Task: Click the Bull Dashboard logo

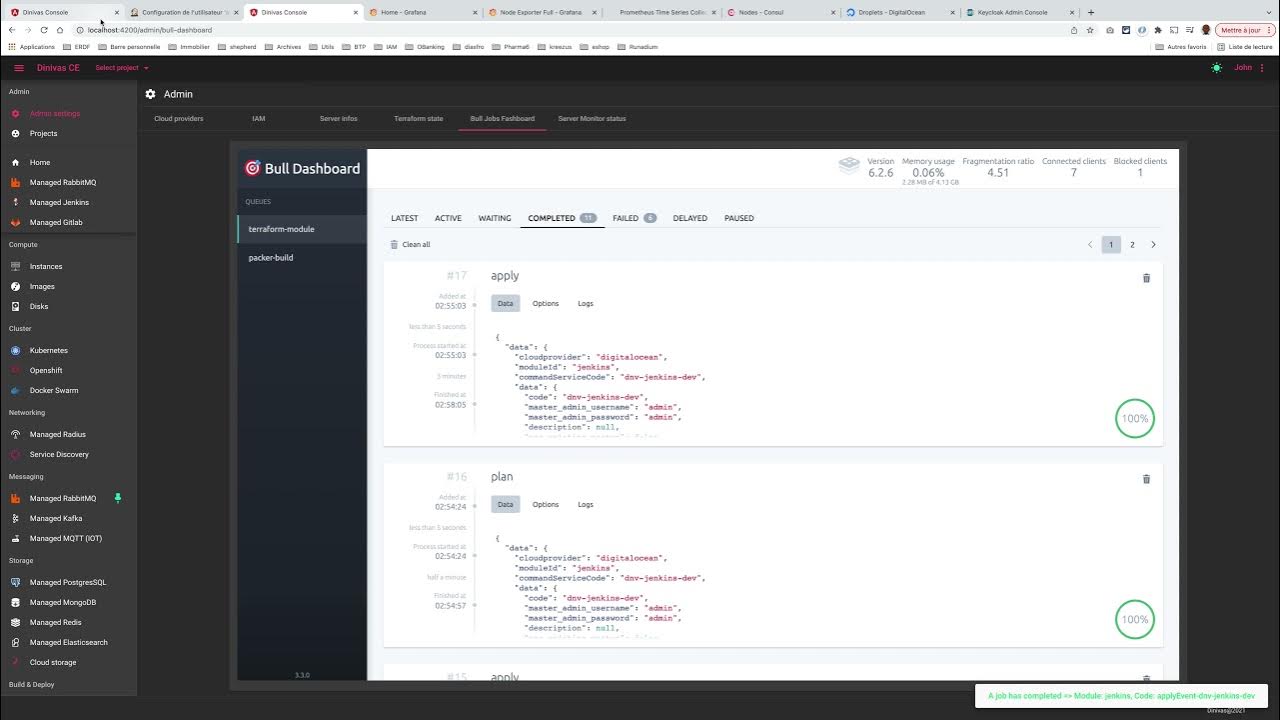Action: coord(302,168)
